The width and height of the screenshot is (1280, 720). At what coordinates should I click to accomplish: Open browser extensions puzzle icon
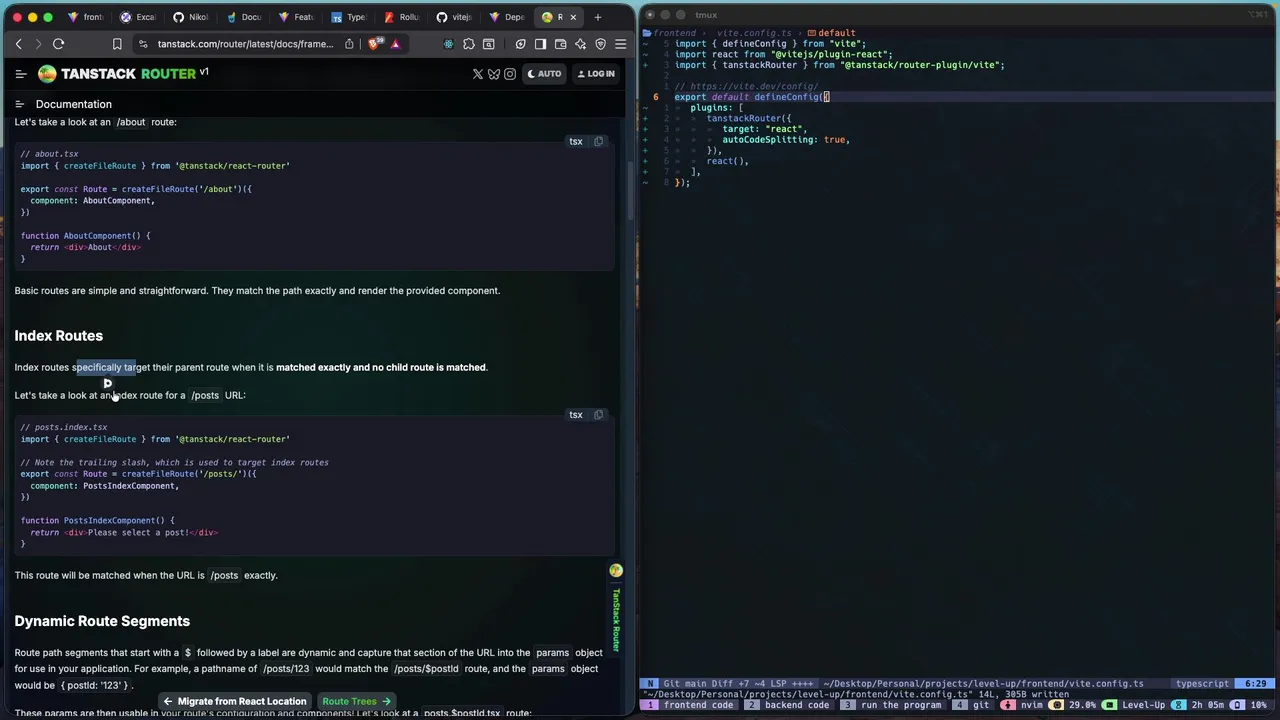click(x=468, y=44)
